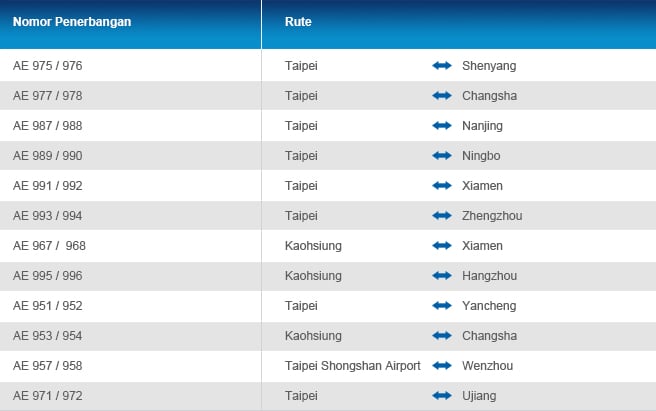Click the Changsha destination in AE 977 row
The height and width of the screenshot is (411, 656).
489,96
